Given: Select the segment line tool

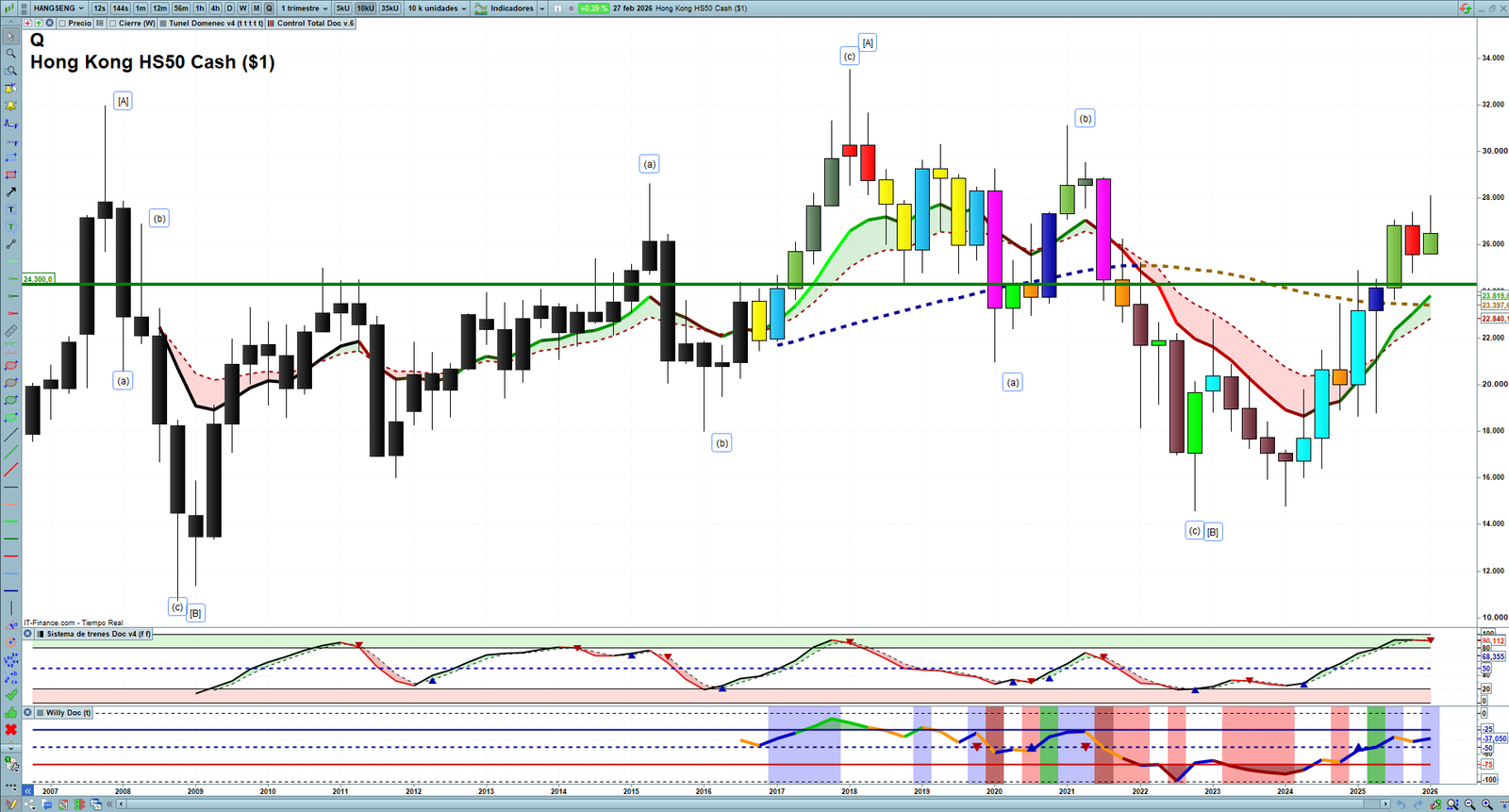Looking at the screenshot, I should point(10,244).
